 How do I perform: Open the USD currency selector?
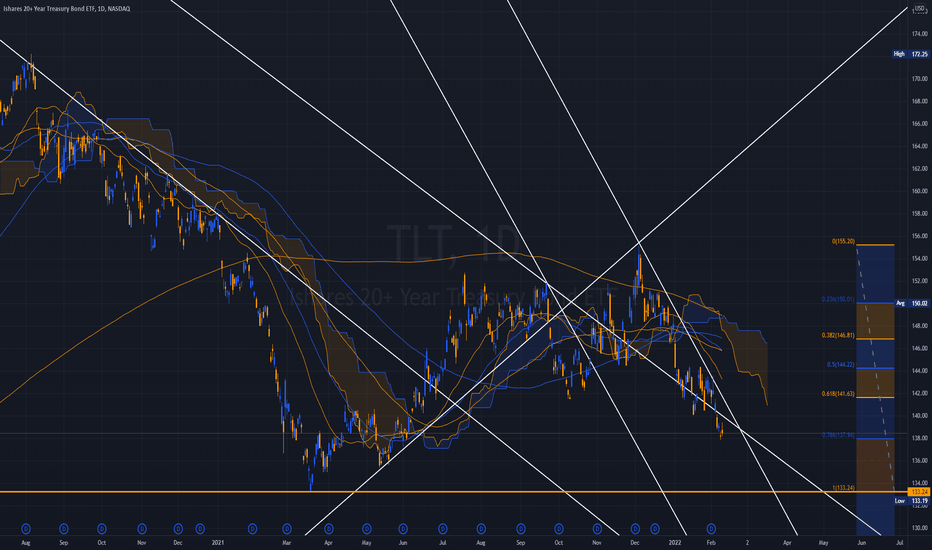[x=920, y=8]
